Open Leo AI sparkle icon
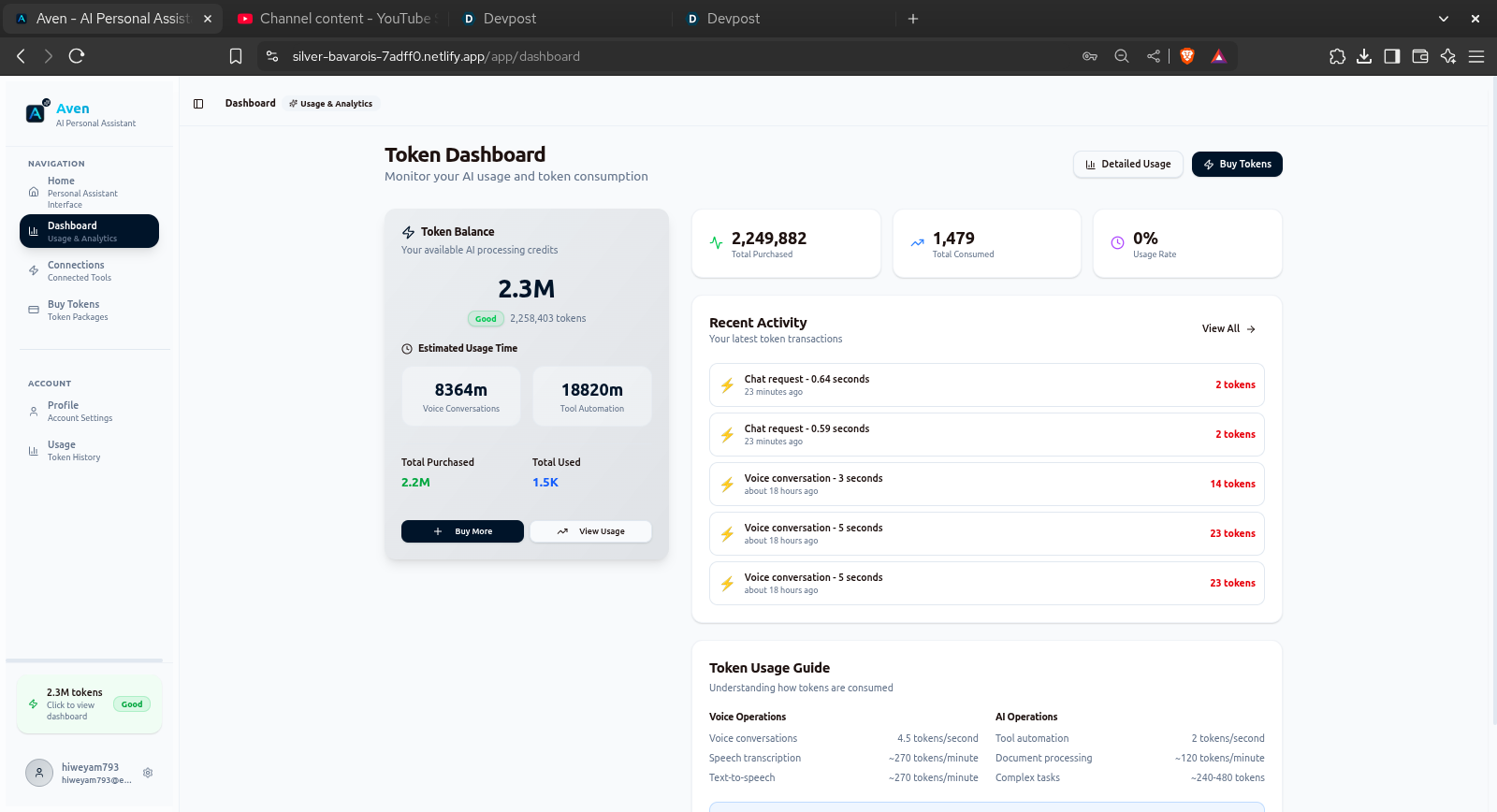The width and height of the screenshot is (1497, 812). point(1448,56)
